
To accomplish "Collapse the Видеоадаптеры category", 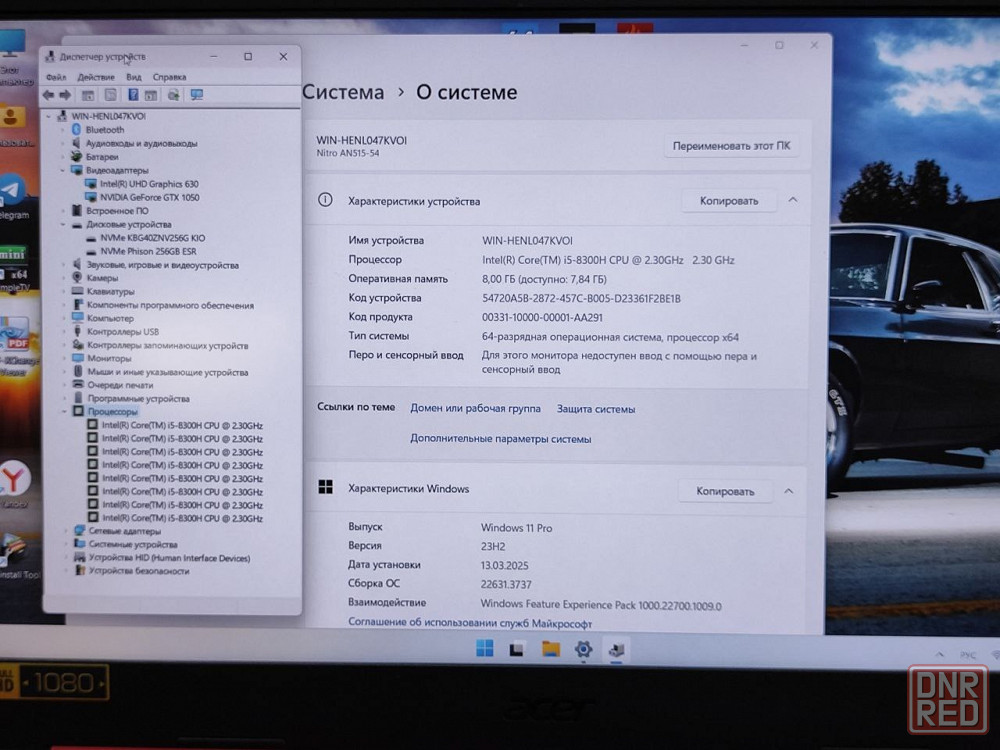I will tap(63, 170).
